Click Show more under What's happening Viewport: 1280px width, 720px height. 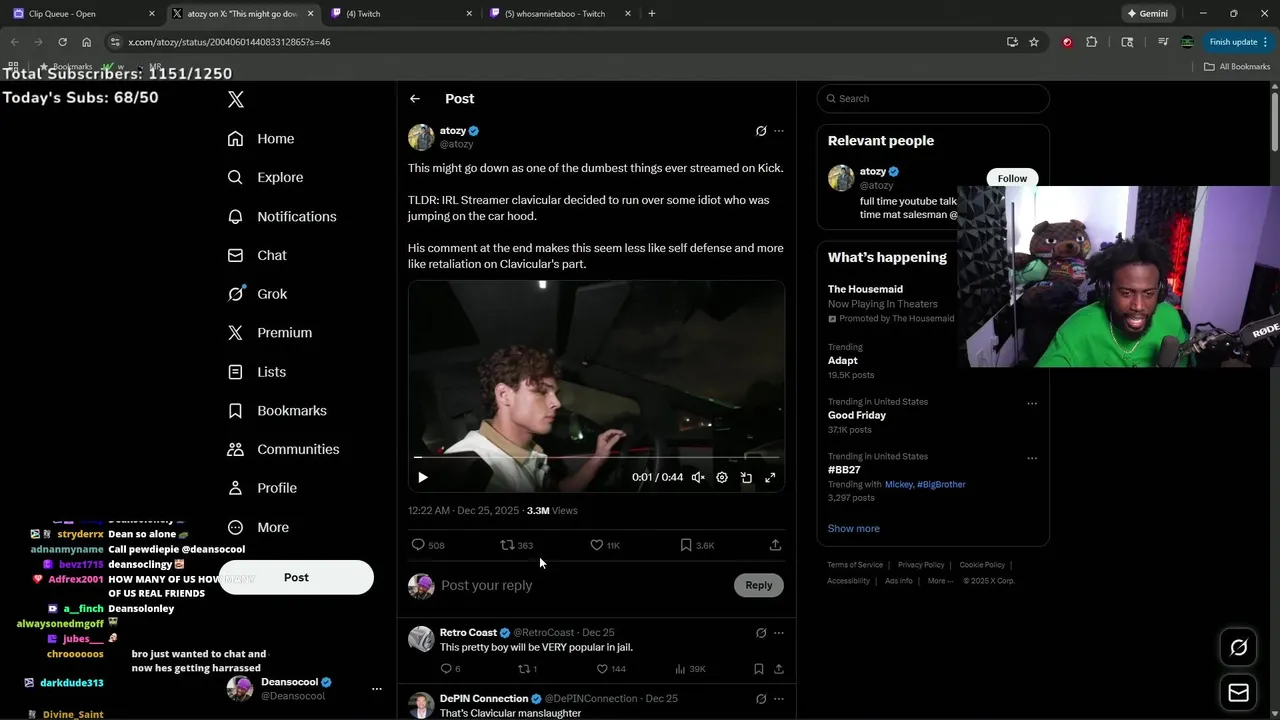(x=854, y=529)
